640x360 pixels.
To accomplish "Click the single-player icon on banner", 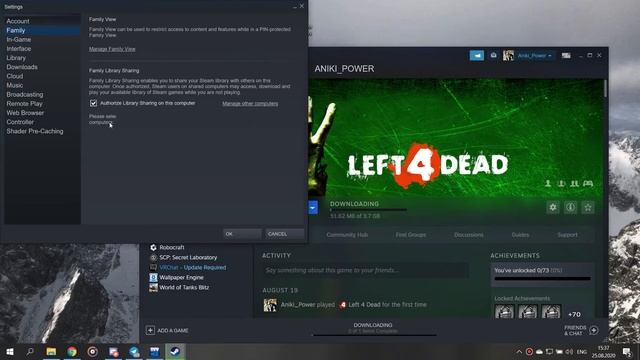I will pyautogui.click(x=548, y=184).
